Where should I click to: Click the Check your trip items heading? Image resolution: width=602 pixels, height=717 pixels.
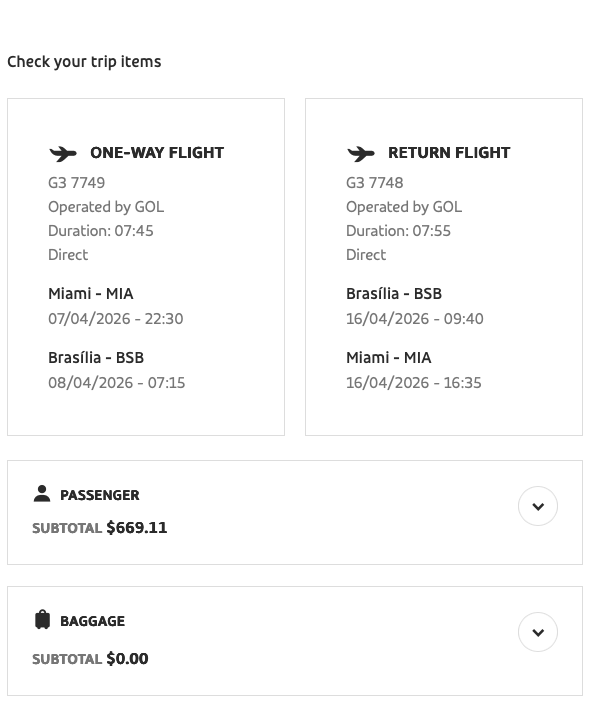[x=84, y=62]
